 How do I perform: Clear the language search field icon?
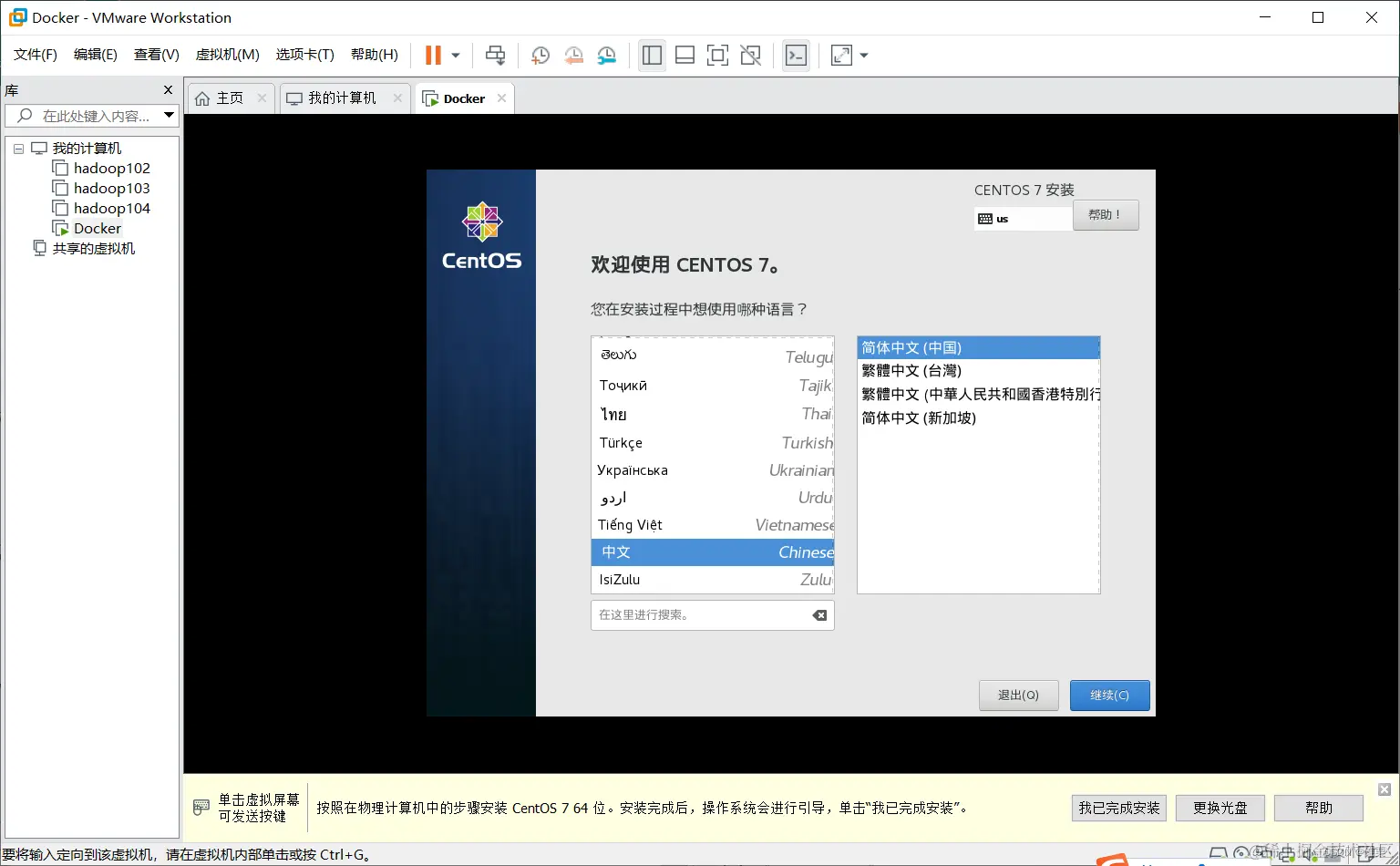click(819, 615)
